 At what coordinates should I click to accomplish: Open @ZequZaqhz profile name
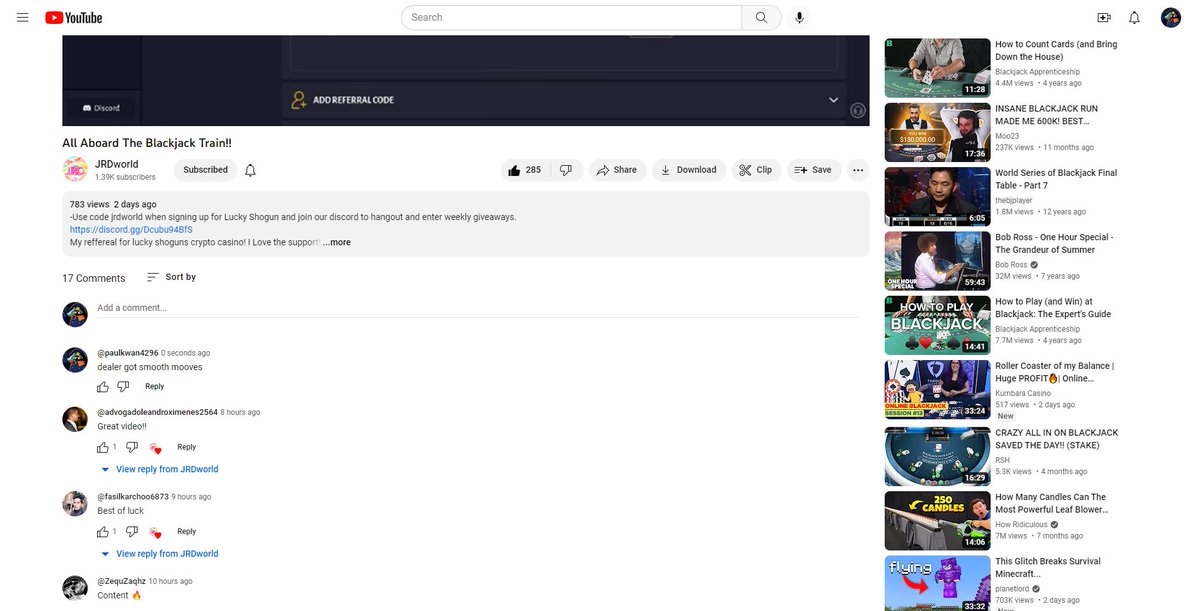point(121,581)
